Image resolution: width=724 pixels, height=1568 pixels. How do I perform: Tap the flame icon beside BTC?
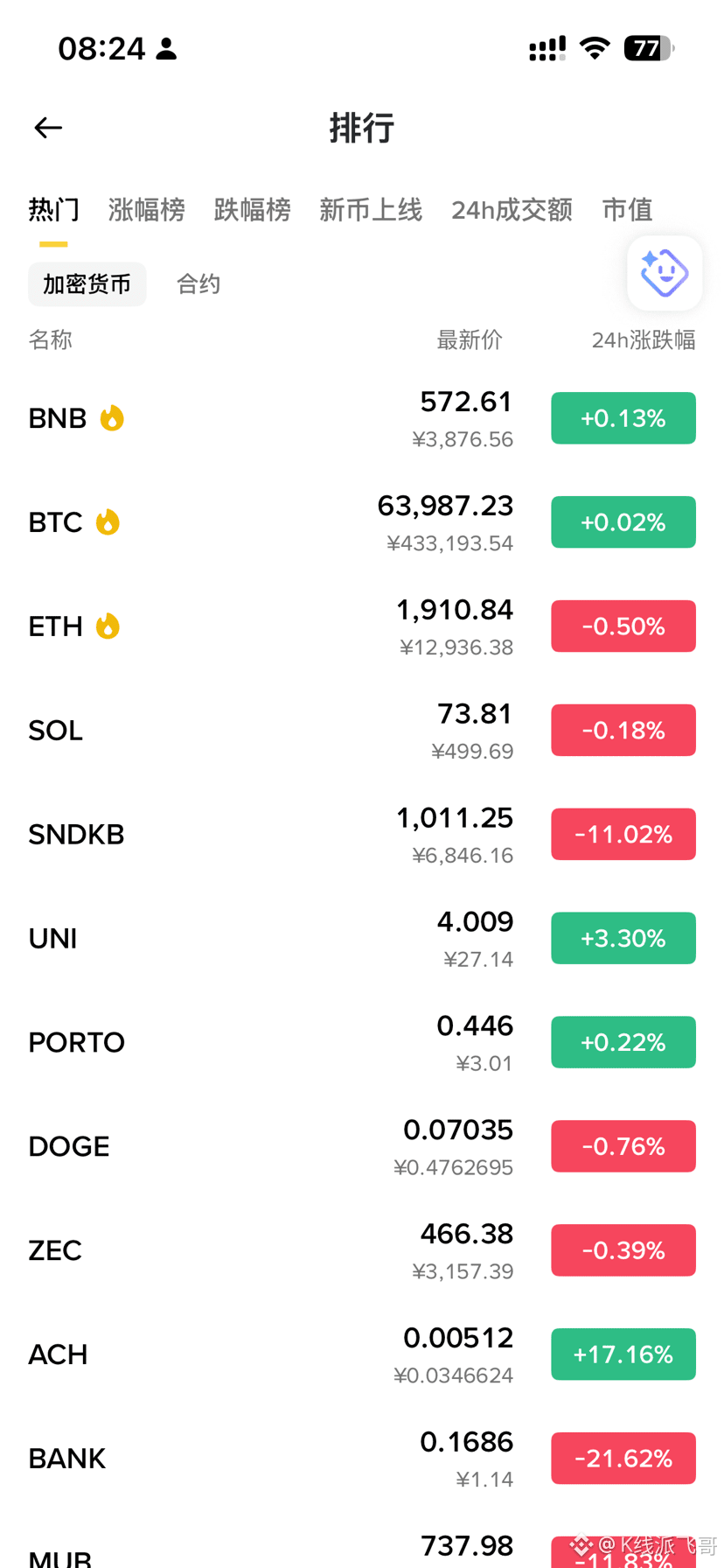pos(108,522)
